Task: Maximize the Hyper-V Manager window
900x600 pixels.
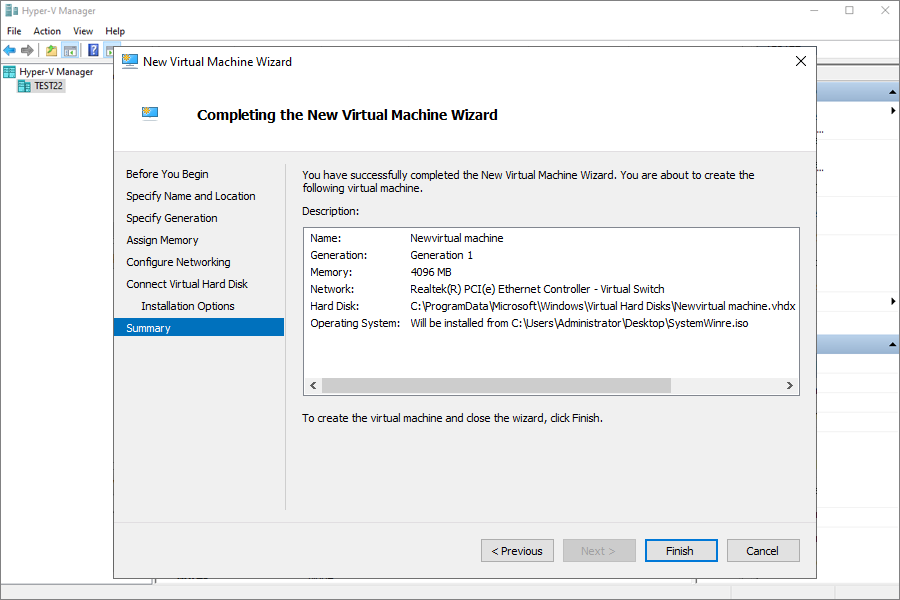Action: (x=849, y=10)
